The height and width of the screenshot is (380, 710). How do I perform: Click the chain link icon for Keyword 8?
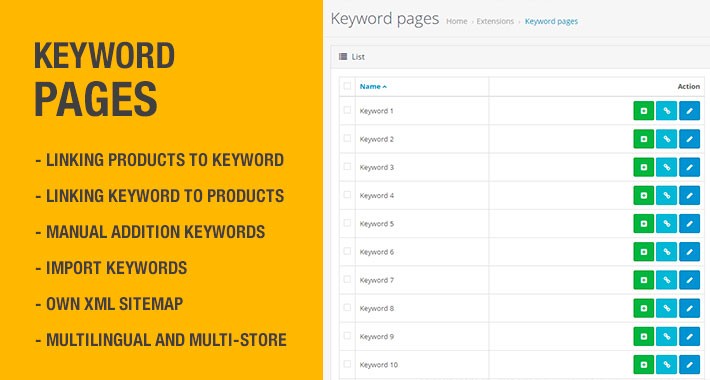click(x=667, y=308)
